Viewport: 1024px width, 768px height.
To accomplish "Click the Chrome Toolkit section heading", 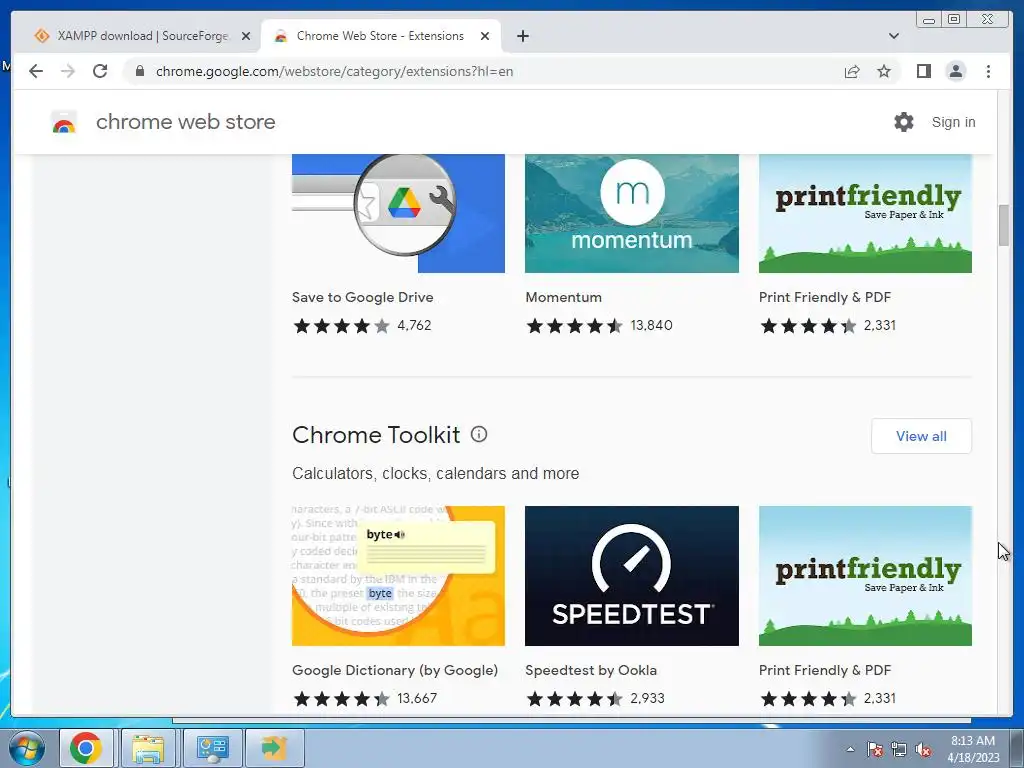I will click(x=376, y=435).
